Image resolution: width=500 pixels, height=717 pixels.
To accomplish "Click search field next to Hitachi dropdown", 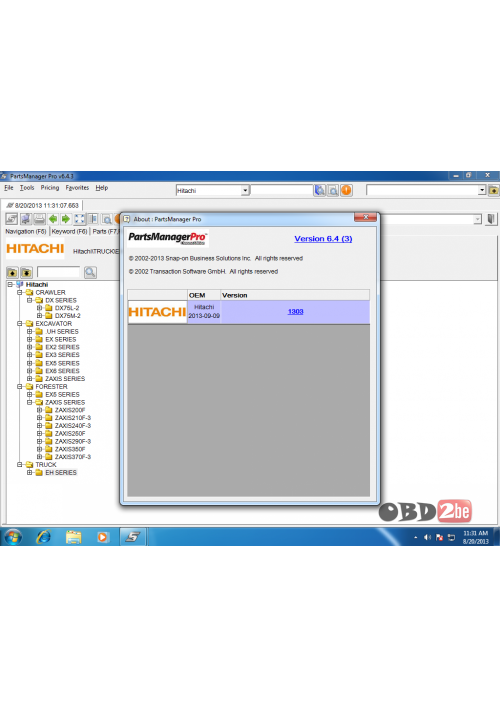I will (282, 190).
